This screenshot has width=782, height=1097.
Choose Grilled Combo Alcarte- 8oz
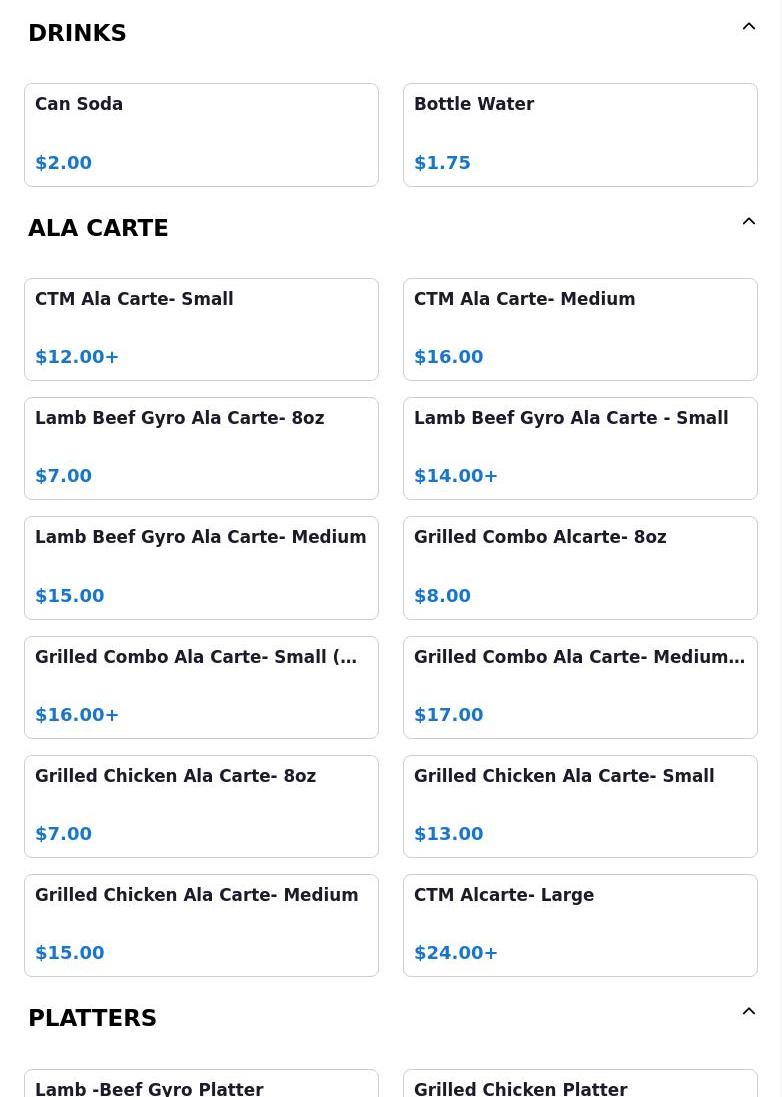click(580, 567)
